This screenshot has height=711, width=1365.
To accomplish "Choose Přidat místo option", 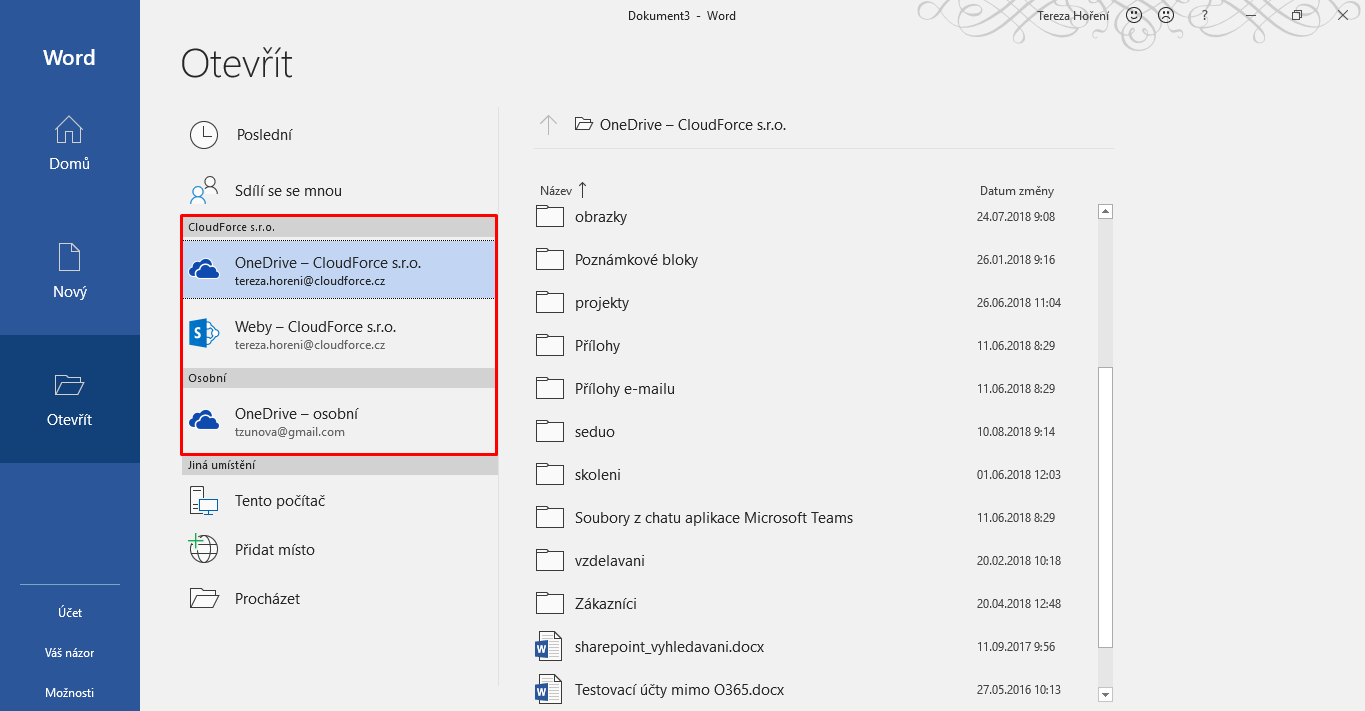I will (x=275, y=550).
